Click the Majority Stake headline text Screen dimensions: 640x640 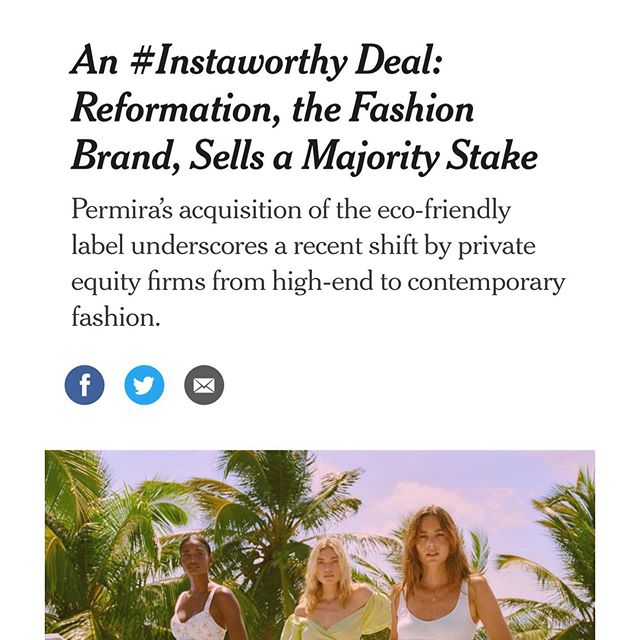tap(420, 156)
